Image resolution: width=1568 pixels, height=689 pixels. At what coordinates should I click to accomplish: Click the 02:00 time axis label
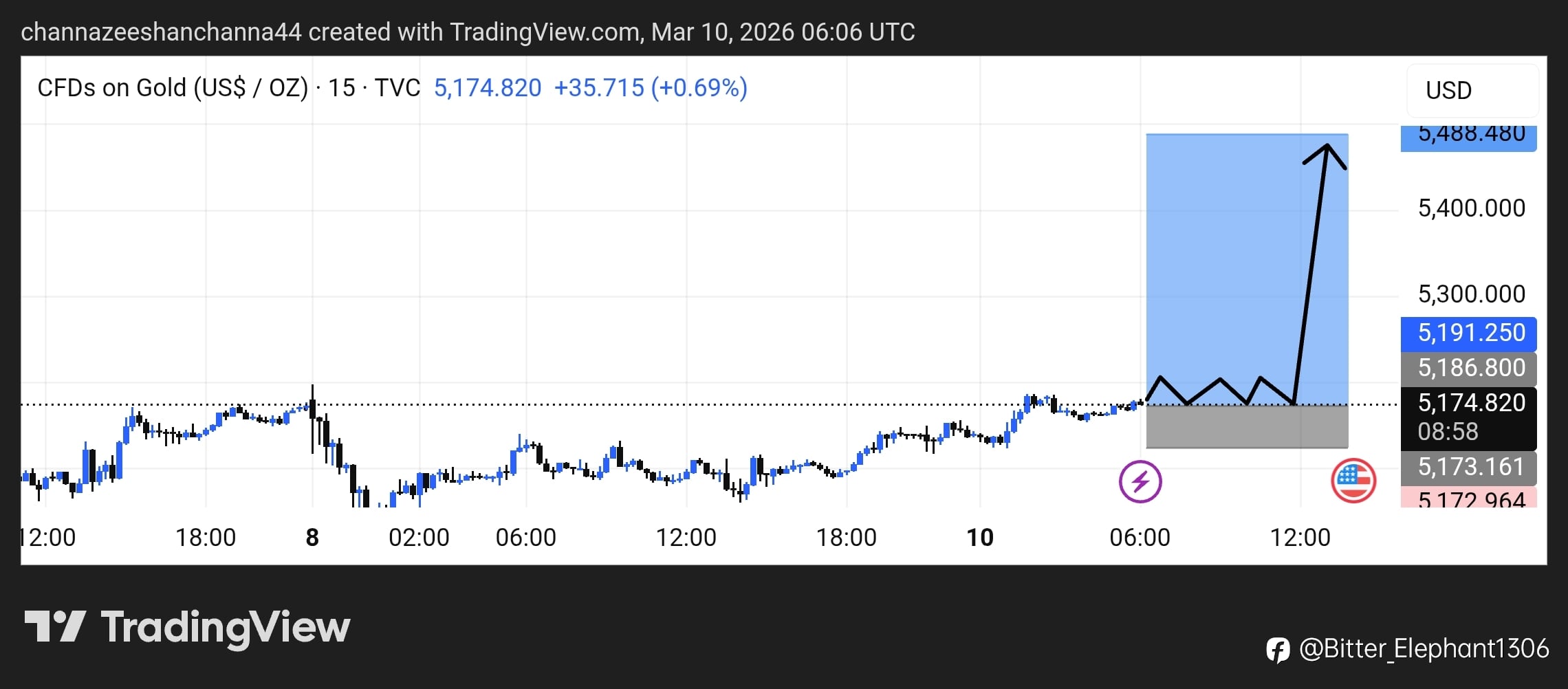[x=419, y=537]
